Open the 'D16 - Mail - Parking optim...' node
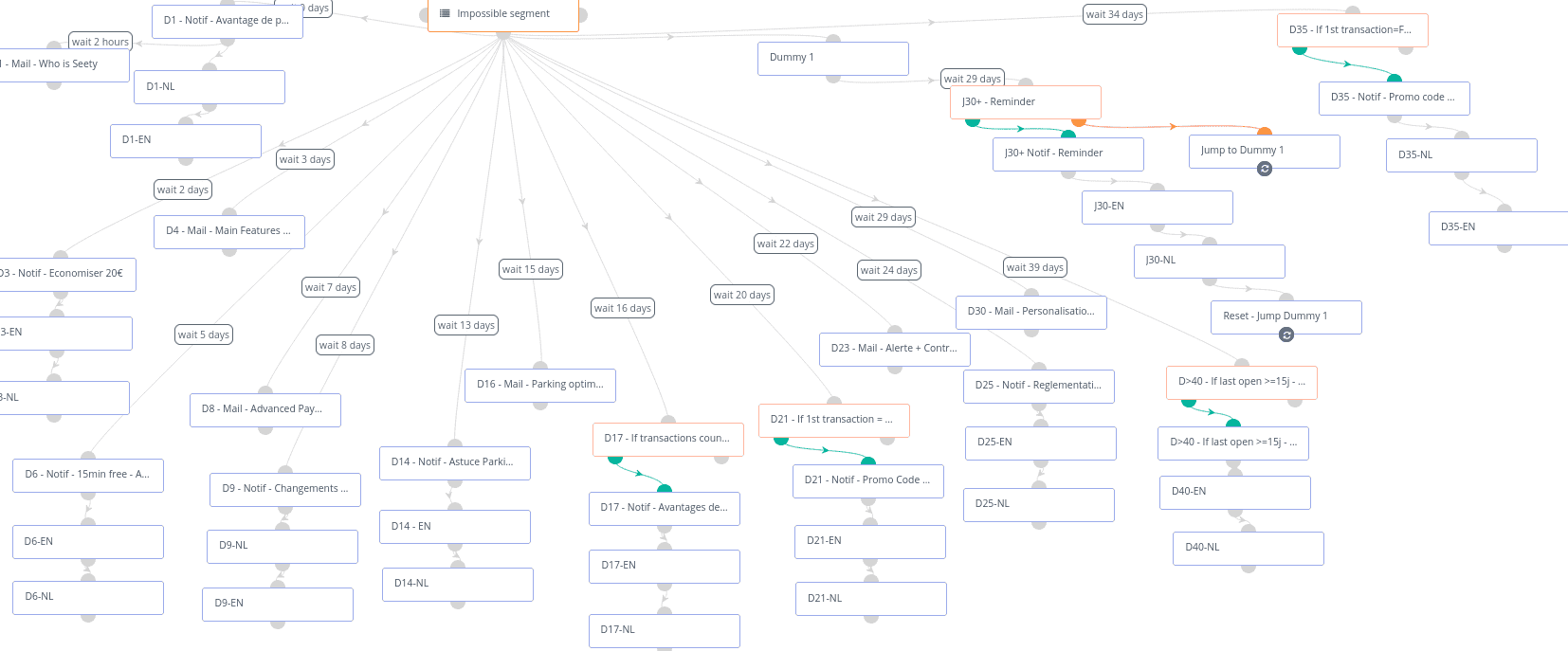The width and height of the screenshot is (1568, 651). [540, 385]
